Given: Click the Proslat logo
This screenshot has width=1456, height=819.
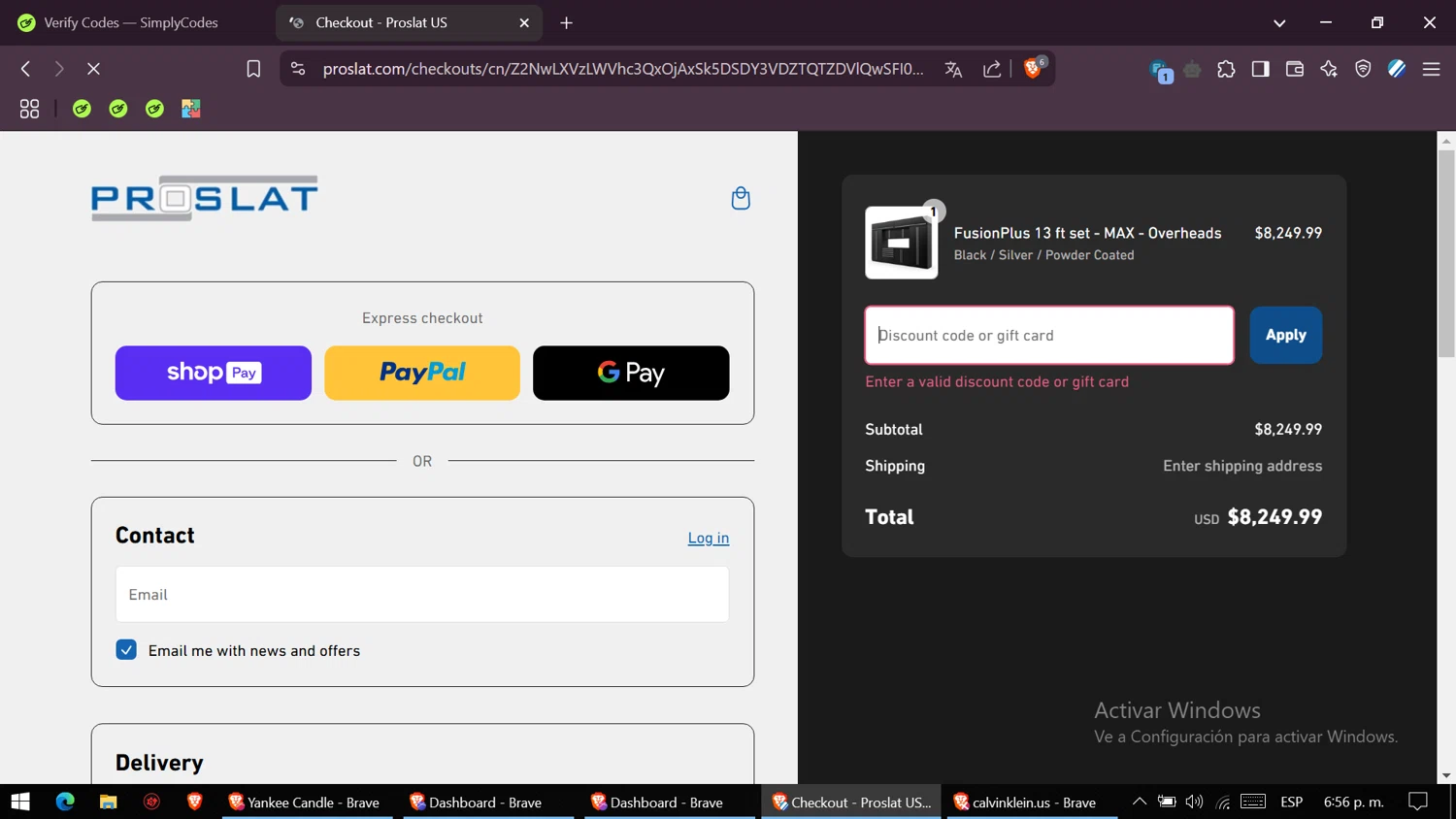Looking at the screenshot, I should pos(205,198).
